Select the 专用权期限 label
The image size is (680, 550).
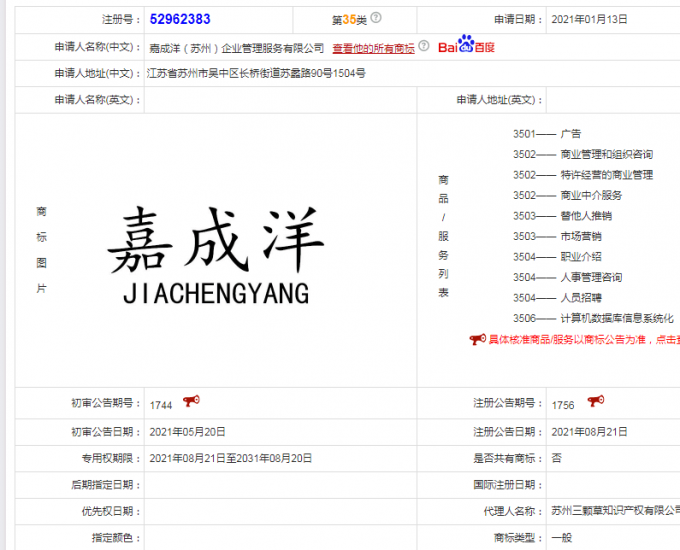tap(111, 458)
